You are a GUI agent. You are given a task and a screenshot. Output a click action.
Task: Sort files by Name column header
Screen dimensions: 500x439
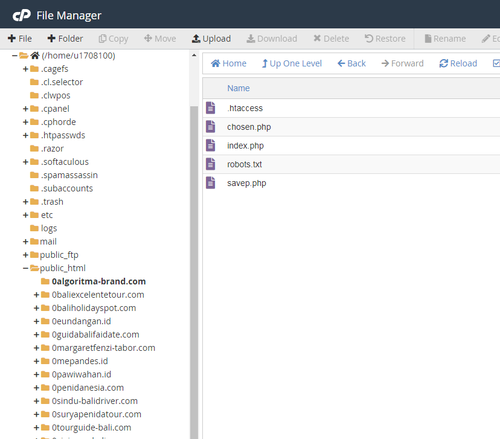point(238,88)
